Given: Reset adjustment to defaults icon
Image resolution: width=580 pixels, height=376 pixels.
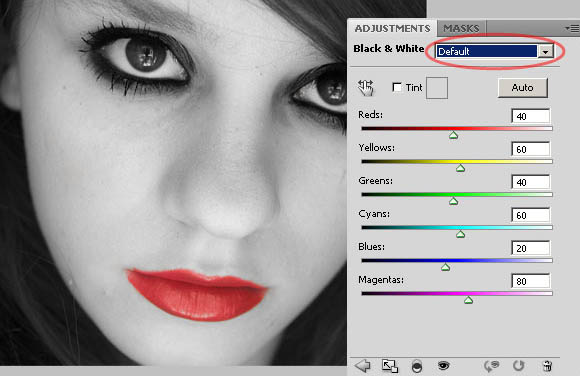Looking at the screenshot, I should [x=519, y=366].
